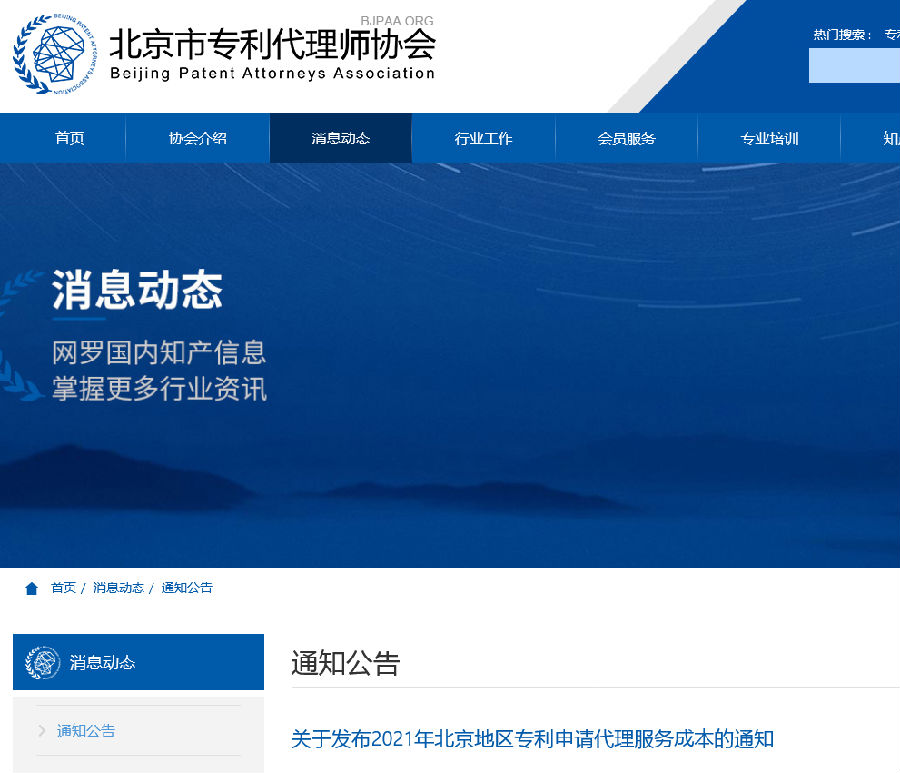Click the 通知公告 breadcrumb link
The height and width of the screenshot is (773, 900).
[187, 588]
